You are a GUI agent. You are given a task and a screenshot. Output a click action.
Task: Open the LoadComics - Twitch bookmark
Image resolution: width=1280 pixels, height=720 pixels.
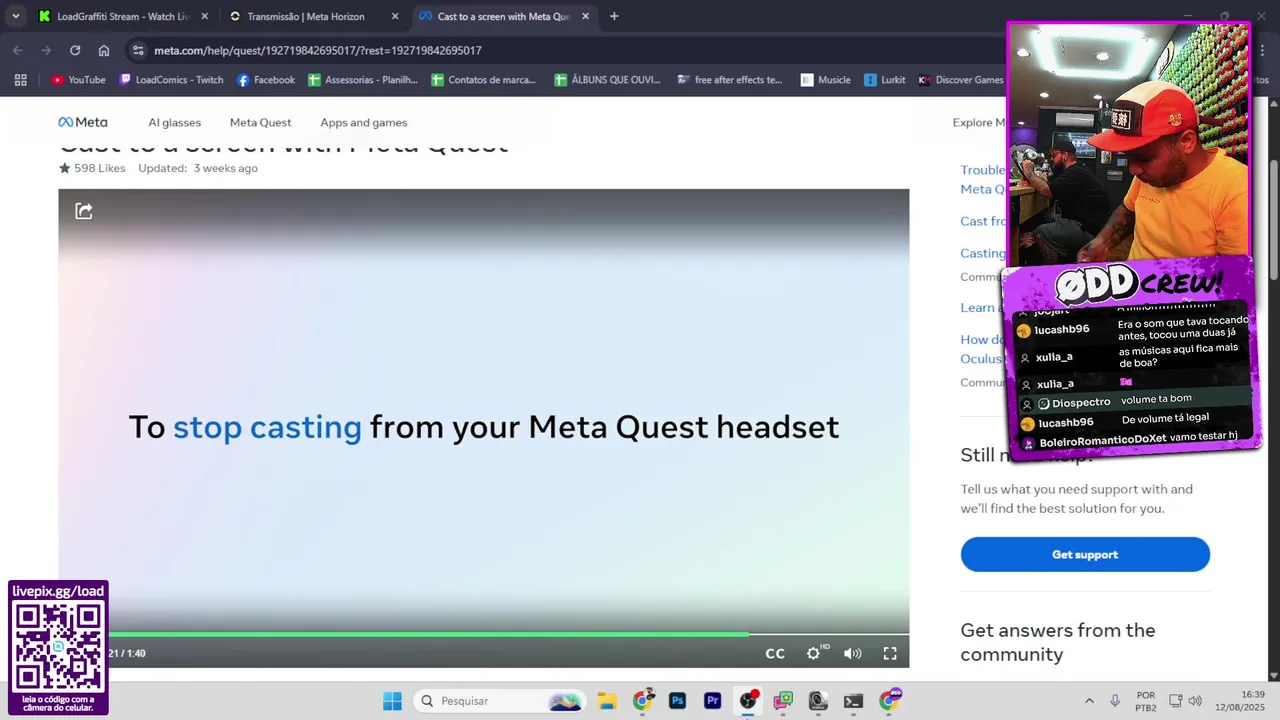click(x=171, y=80)
